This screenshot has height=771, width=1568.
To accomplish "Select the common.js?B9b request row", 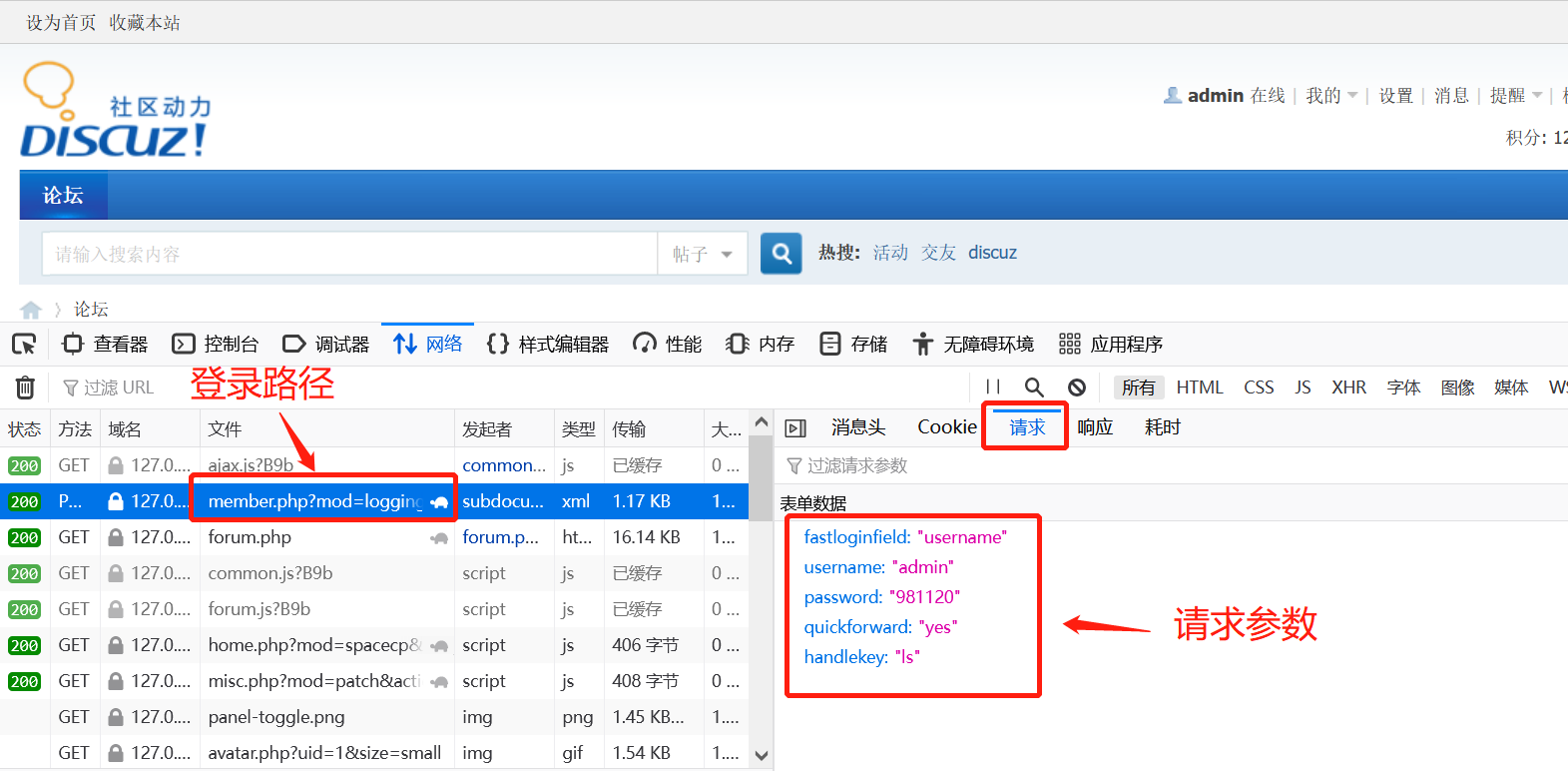I will tap(374, 573).
